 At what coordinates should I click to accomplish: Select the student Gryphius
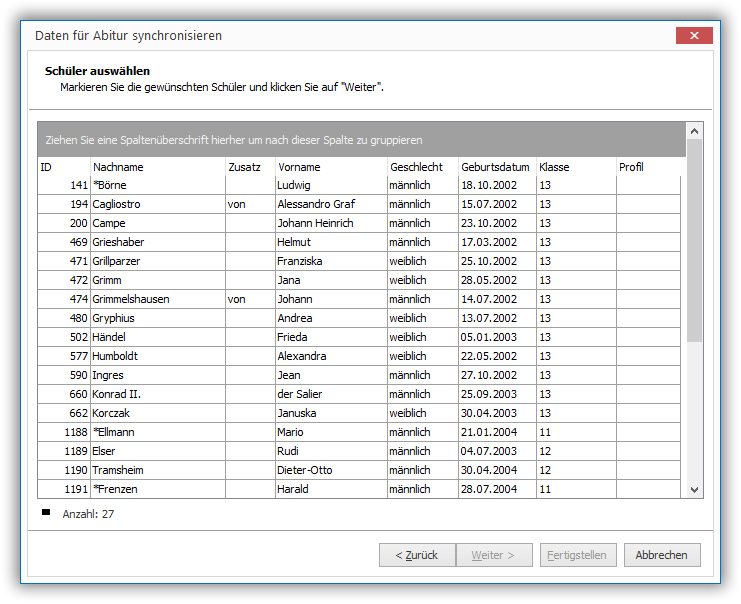359,318
